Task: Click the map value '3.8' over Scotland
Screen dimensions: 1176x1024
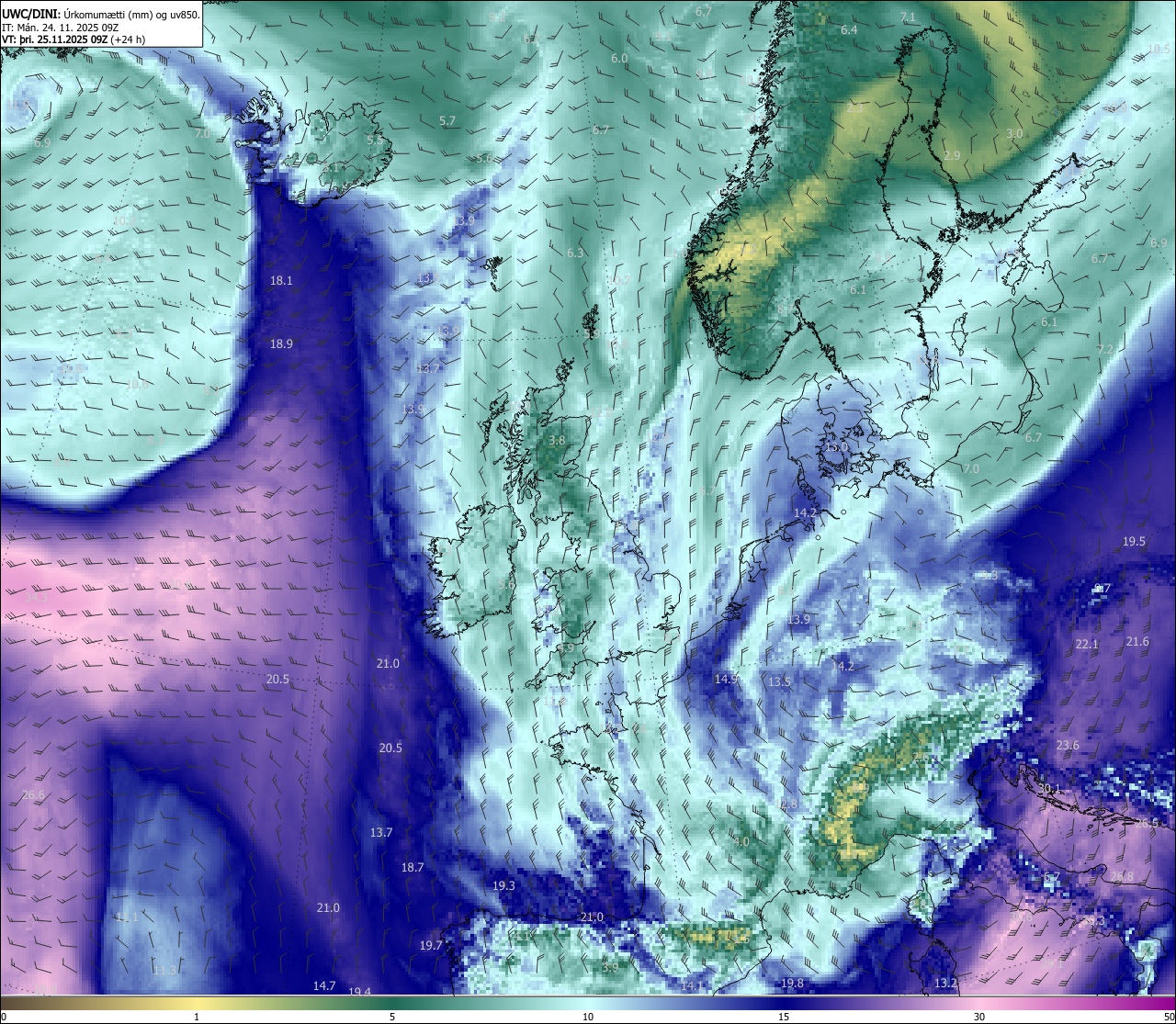Action: pos(557,440)
